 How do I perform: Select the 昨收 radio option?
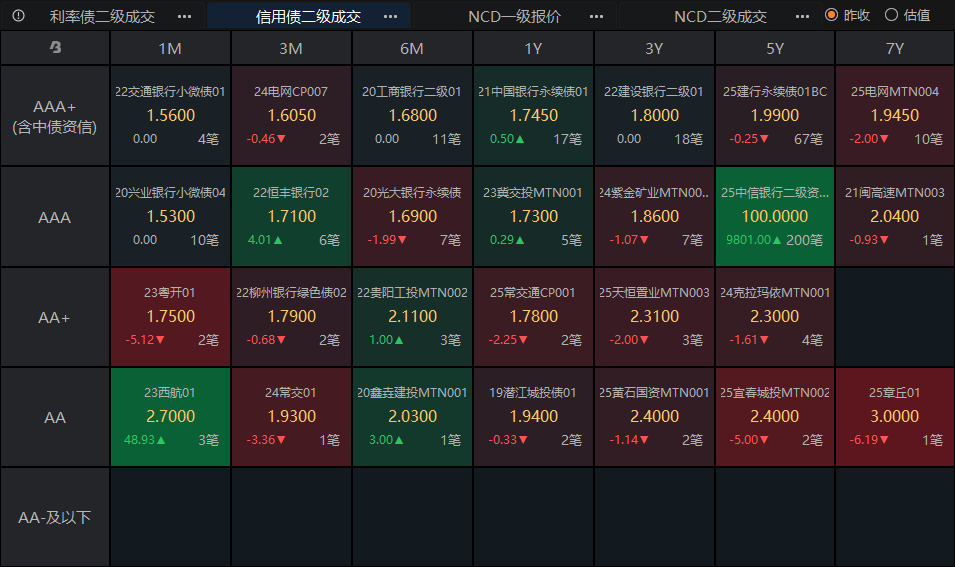(x=847, y=15)
